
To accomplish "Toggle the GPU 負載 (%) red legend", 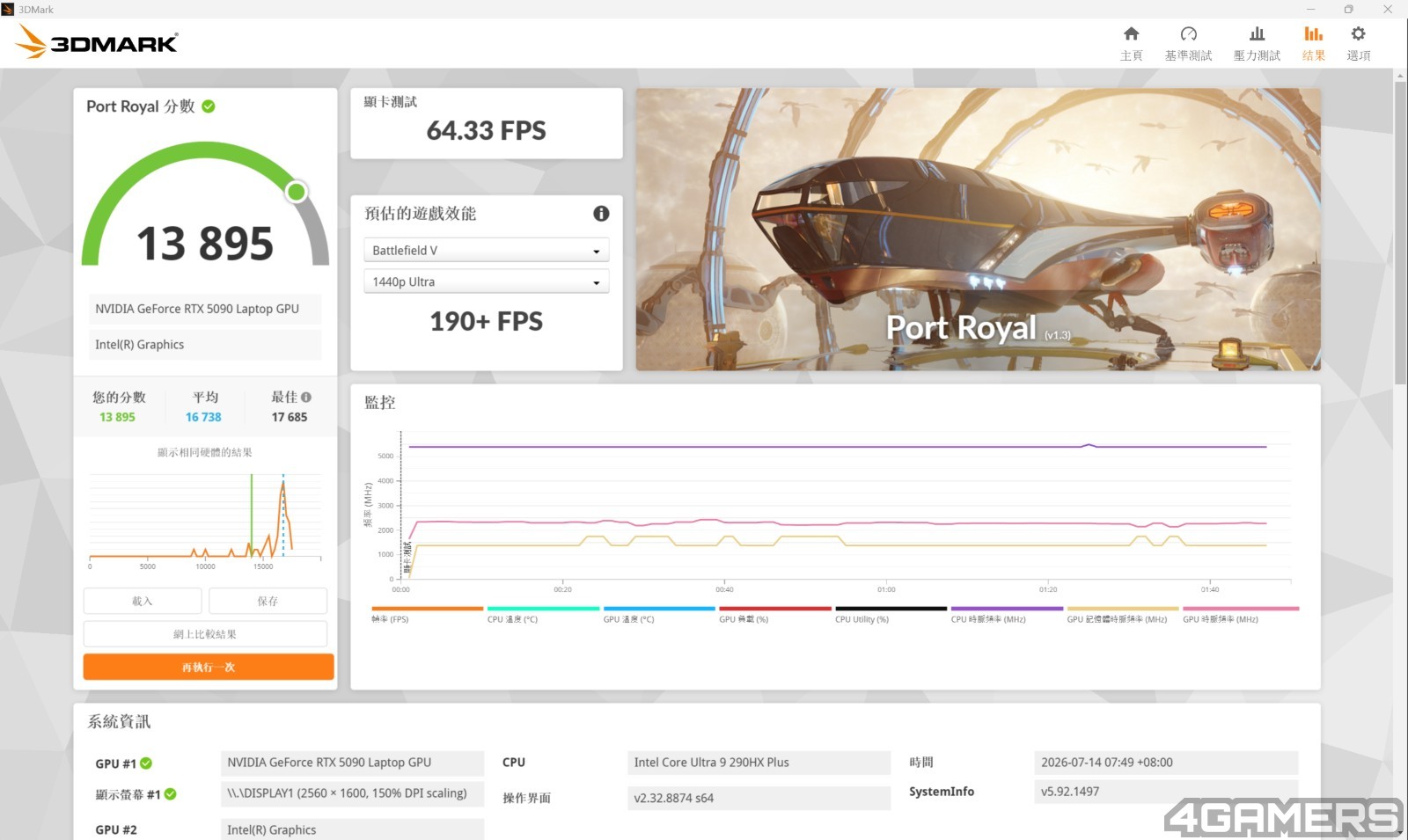I will [774, 614].
